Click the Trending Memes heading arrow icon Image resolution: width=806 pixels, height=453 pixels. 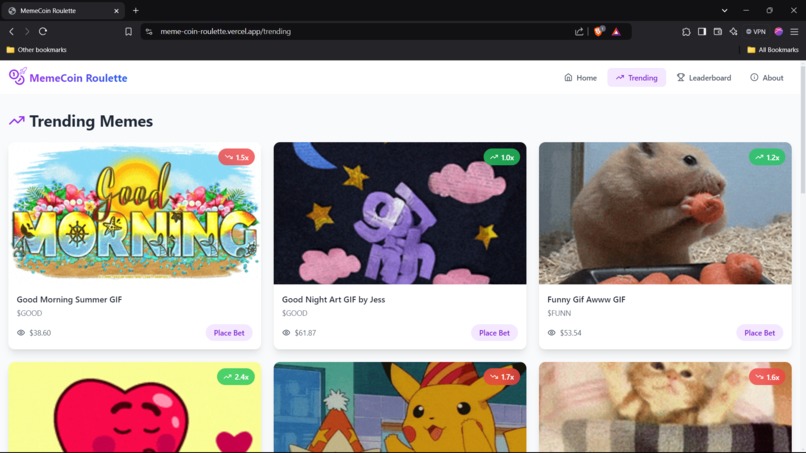[16, 121]
